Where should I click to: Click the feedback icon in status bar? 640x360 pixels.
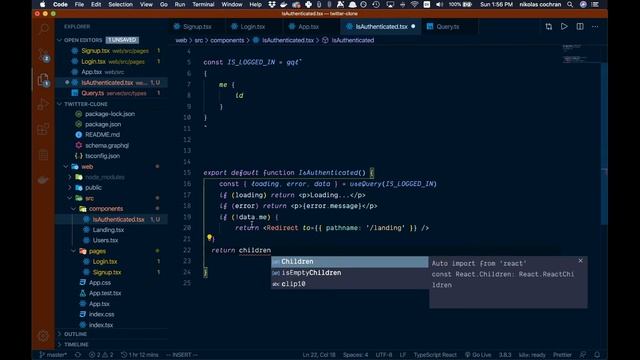pyautogui.click(x=583, y=355)
